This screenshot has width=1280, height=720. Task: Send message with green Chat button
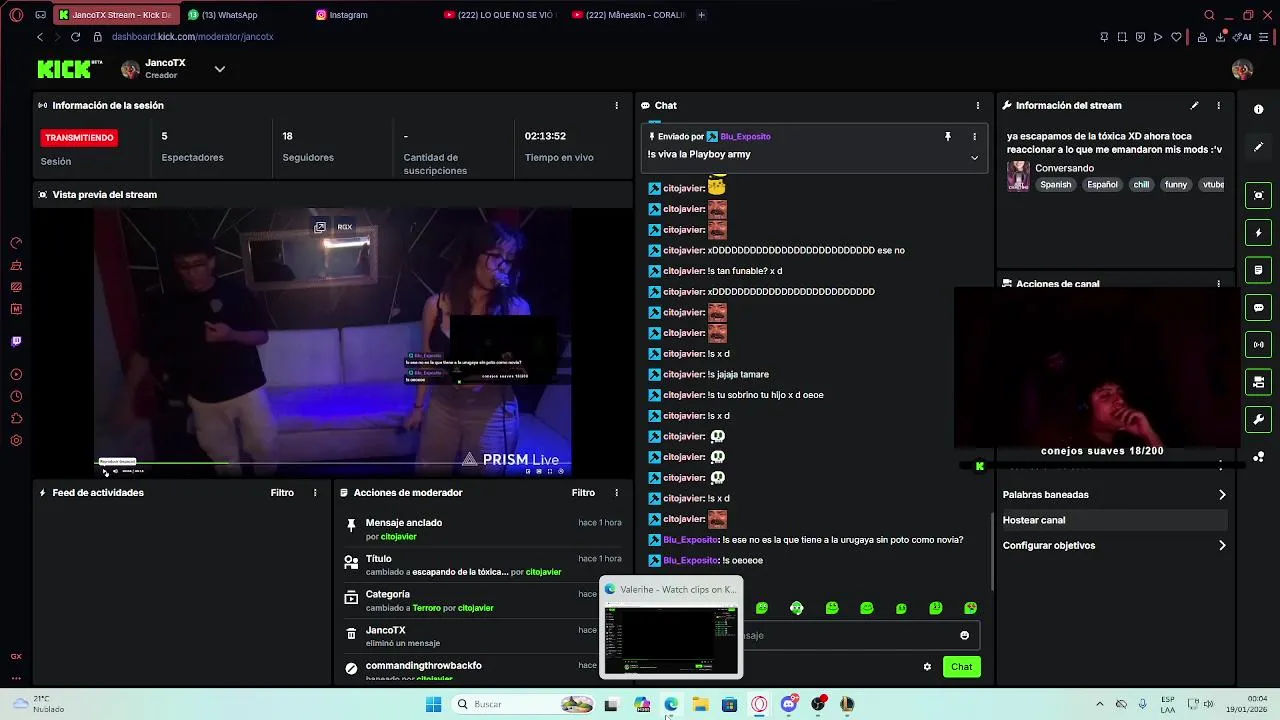(x=961, y=667)
